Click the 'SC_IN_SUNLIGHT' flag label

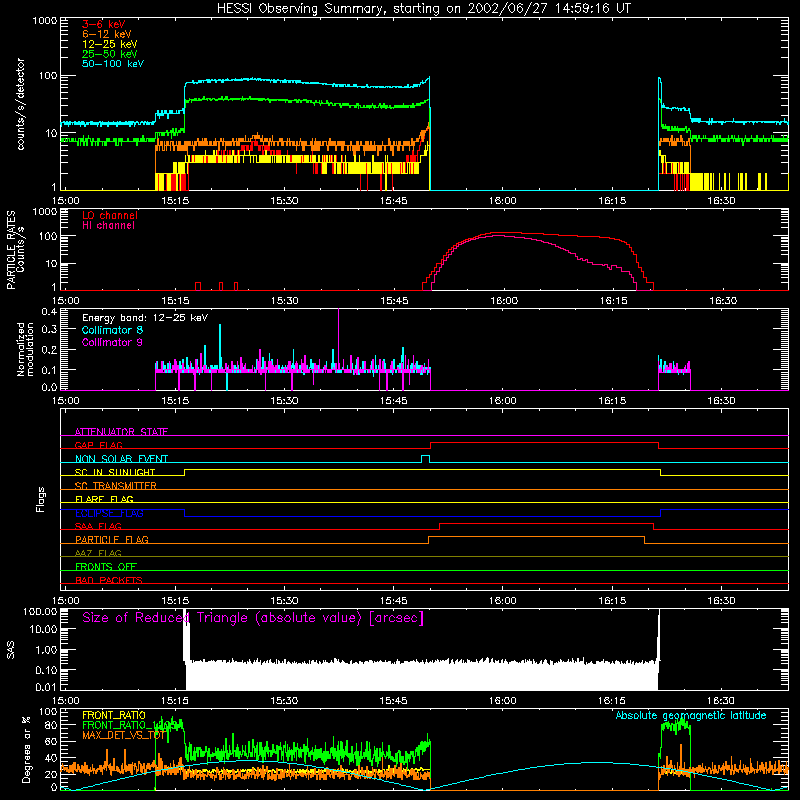pyautogui.click(x=115, y=472)
